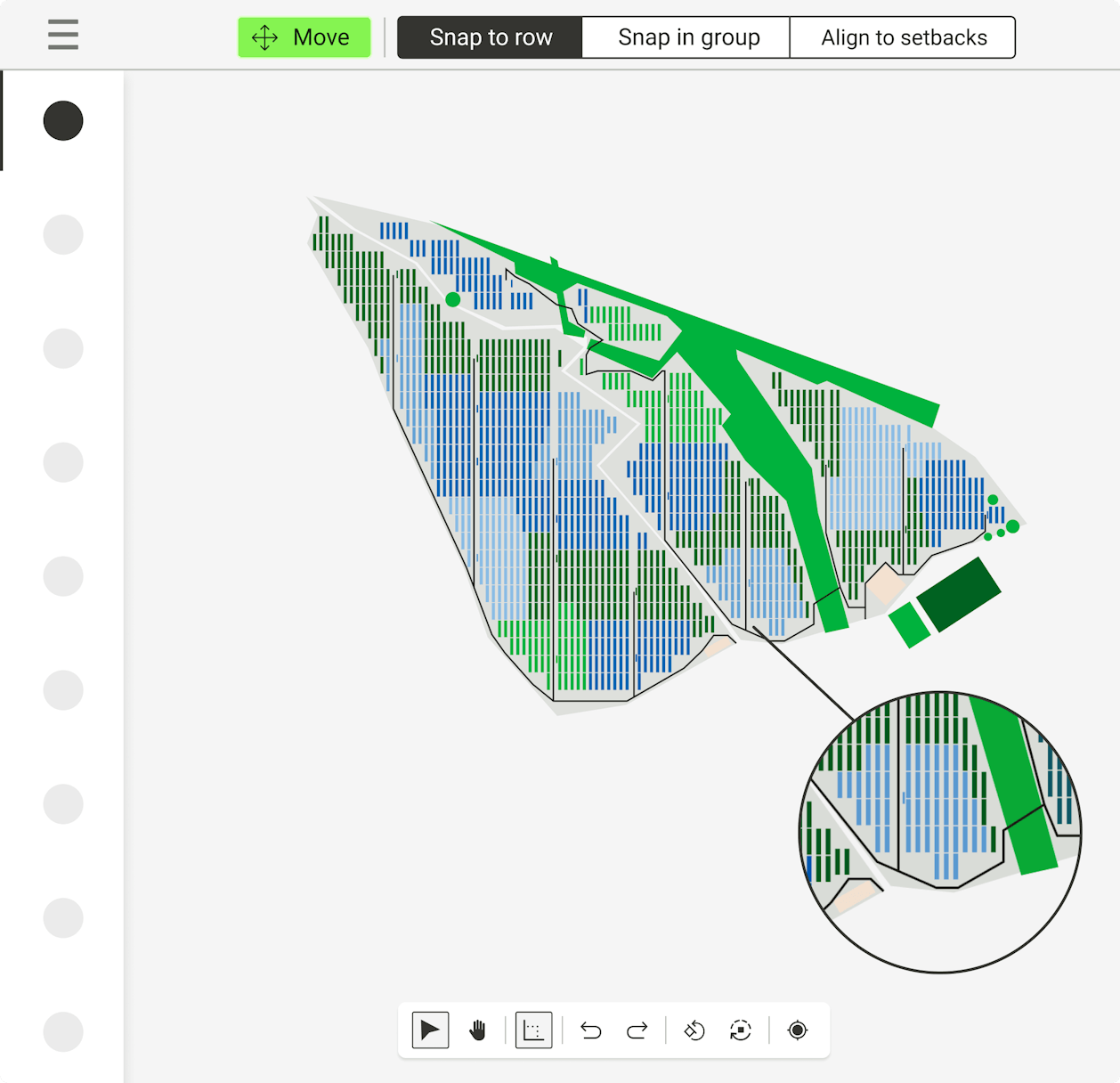Image resolution: width=1120 pixels, height=1083 pixels.
Task: Click the undo arrow
Action: 591,1030
